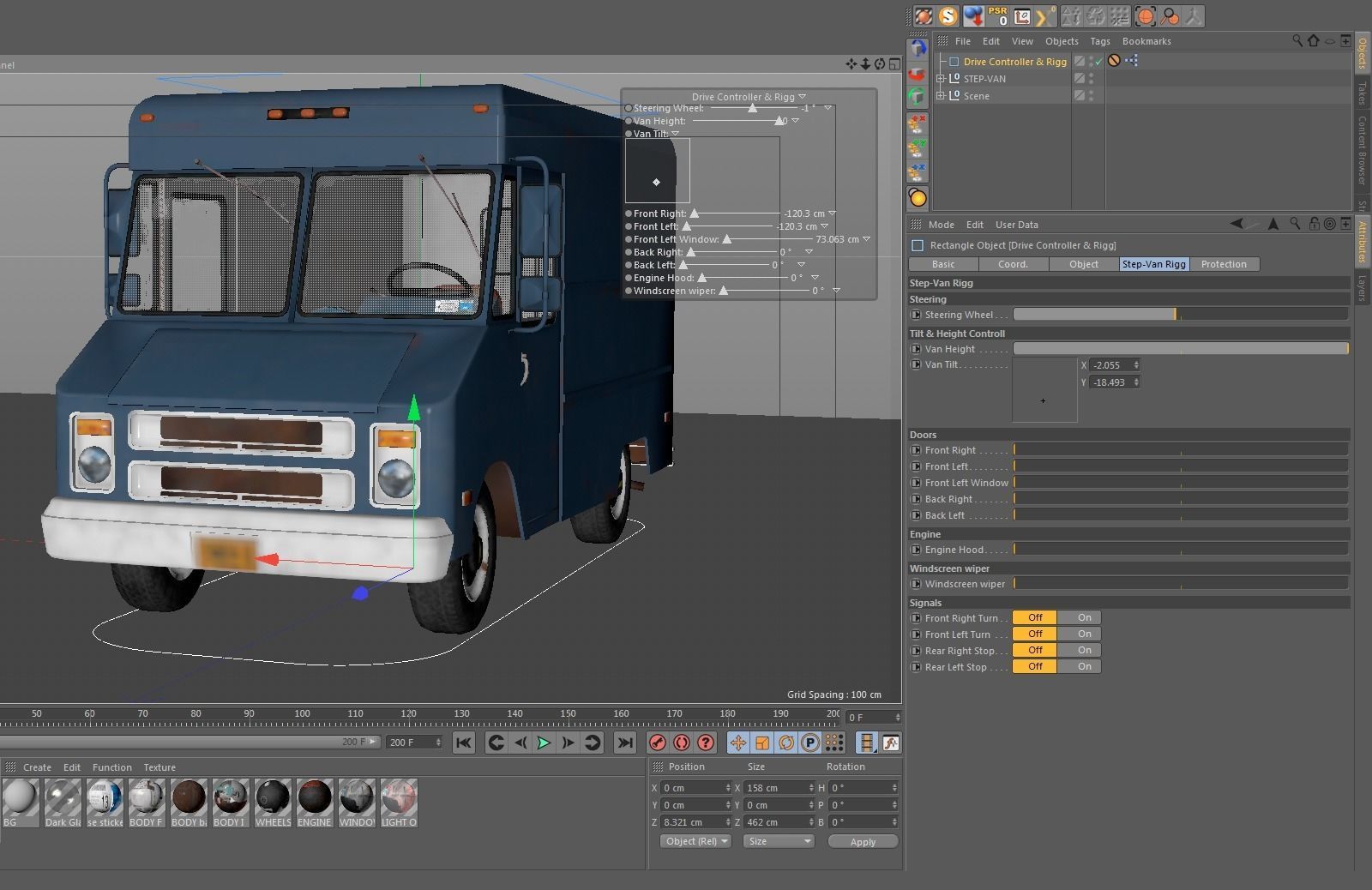Play the animation forward
The height and width of the screenshot is (890, 1372).
pos(544,743)
